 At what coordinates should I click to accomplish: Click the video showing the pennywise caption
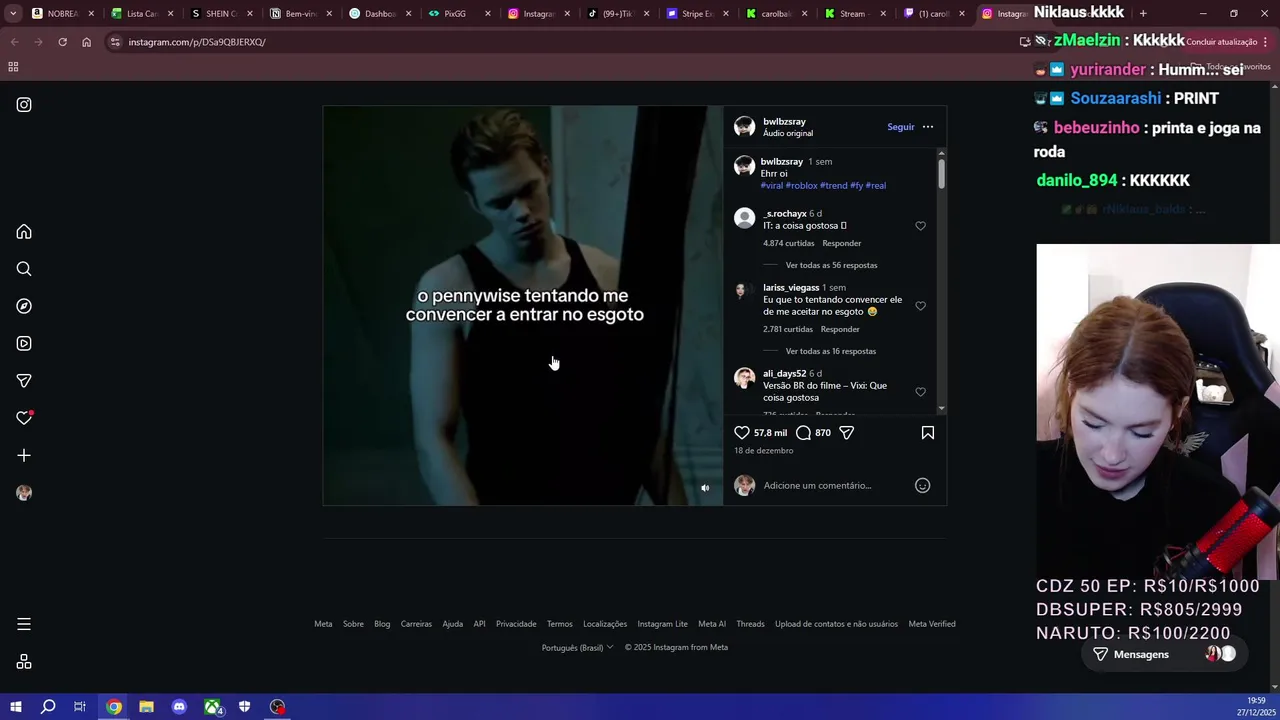[522, 305]
